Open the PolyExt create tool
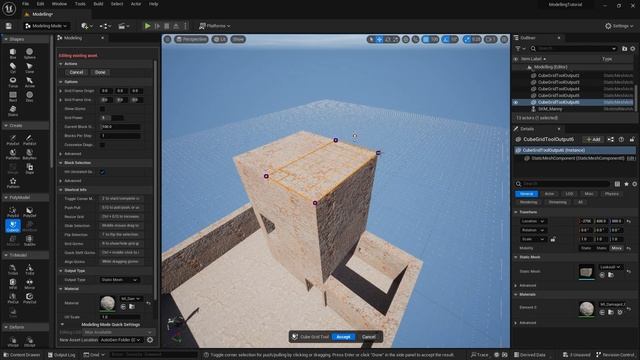This screenshot has height=360, width=640. click(x=13, y=140)
